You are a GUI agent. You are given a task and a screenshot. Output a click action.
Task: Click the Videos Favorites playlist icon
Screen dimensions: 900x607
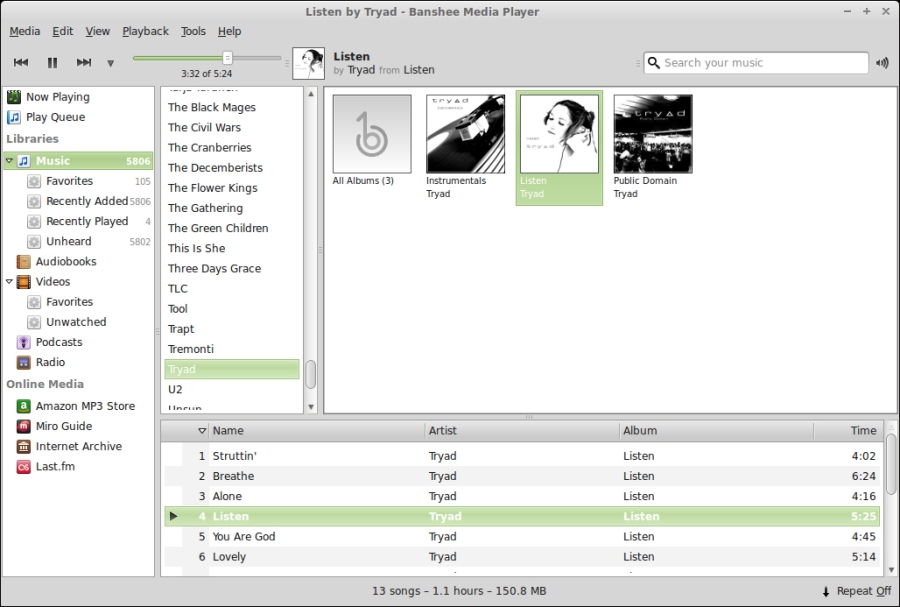click(34, 302)
